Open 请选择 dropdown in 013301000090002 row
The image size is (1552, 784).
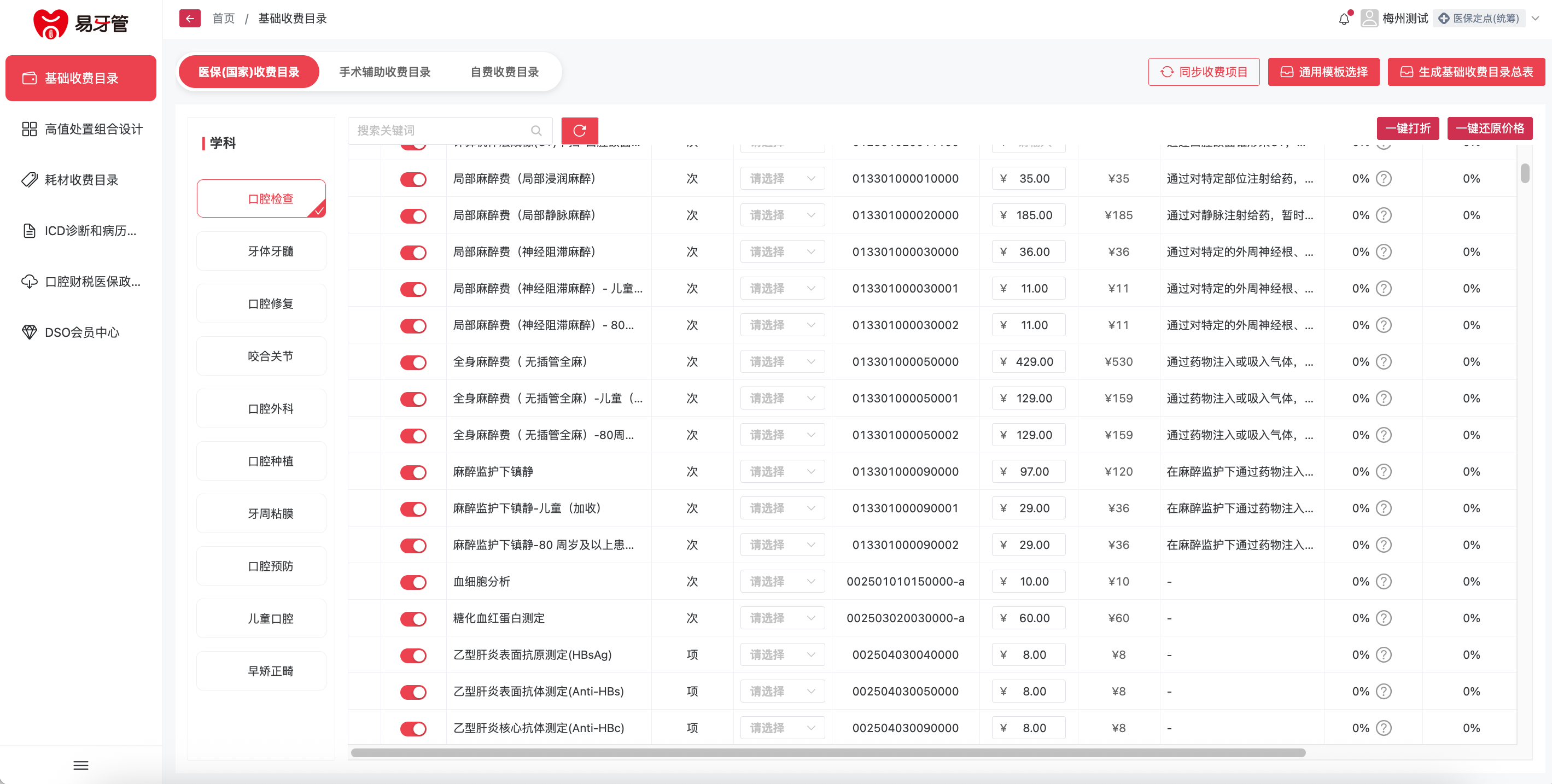tap(782, 545)
